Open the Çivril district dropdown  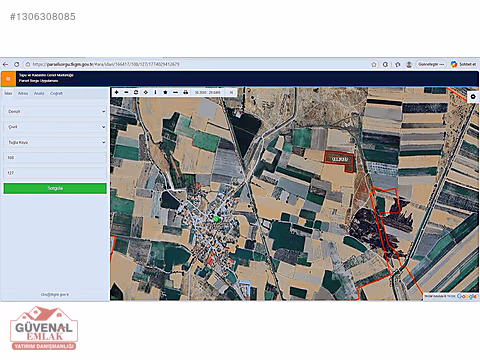(55, 127)
